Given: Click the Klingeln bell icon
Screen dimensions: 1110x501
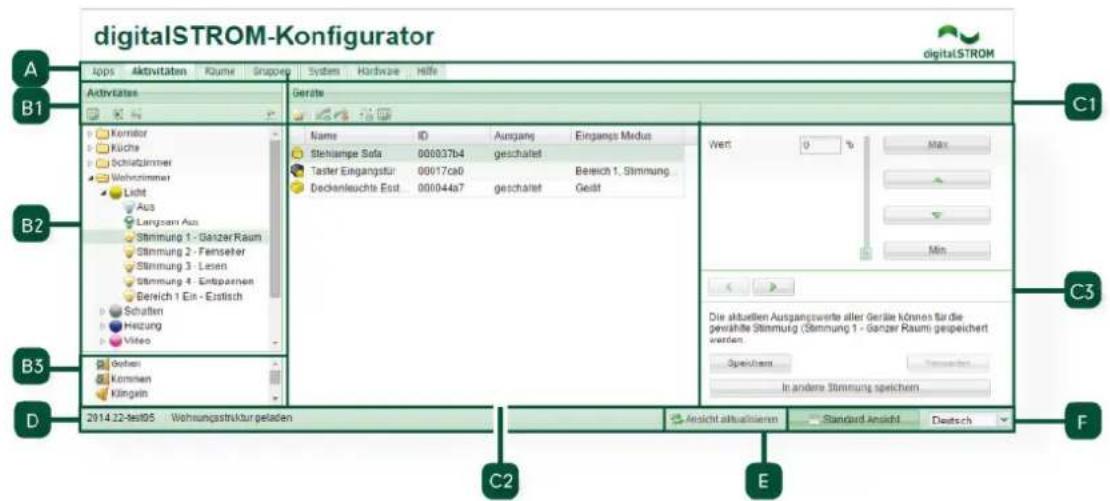Looking at the screenshot, I should [x=101, y=393].
